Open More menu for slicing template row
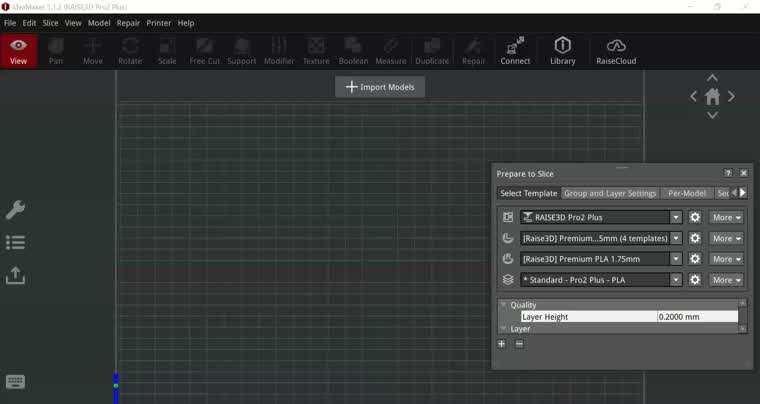This screenshot has width=760, height=404. pyautogui.click(x=726, y=280)
